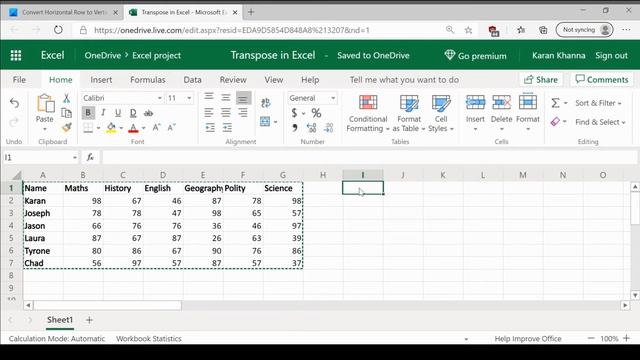Center text horizontally
640x360 pixels.
[226, 113]
